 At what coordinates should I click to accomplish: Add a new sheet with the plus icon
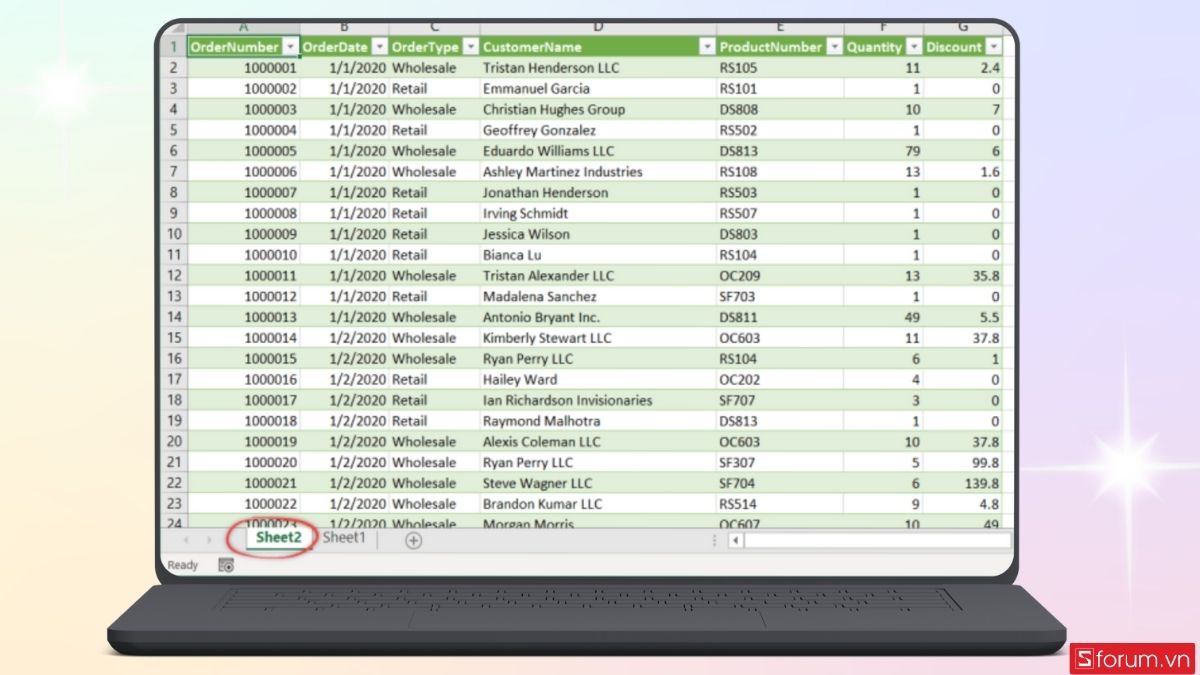coord(413,540)
